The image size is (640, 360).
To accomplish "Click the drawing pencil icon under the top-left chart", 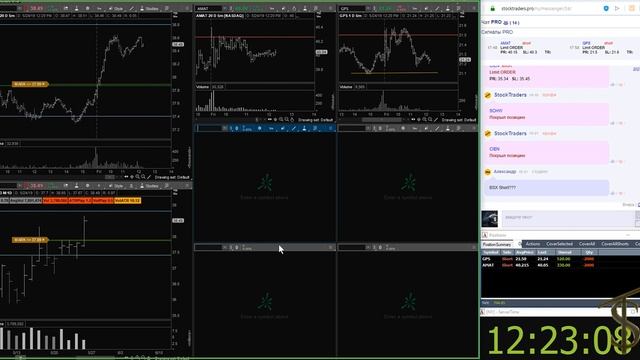I will pyautogui.click(x=149, y=177).
